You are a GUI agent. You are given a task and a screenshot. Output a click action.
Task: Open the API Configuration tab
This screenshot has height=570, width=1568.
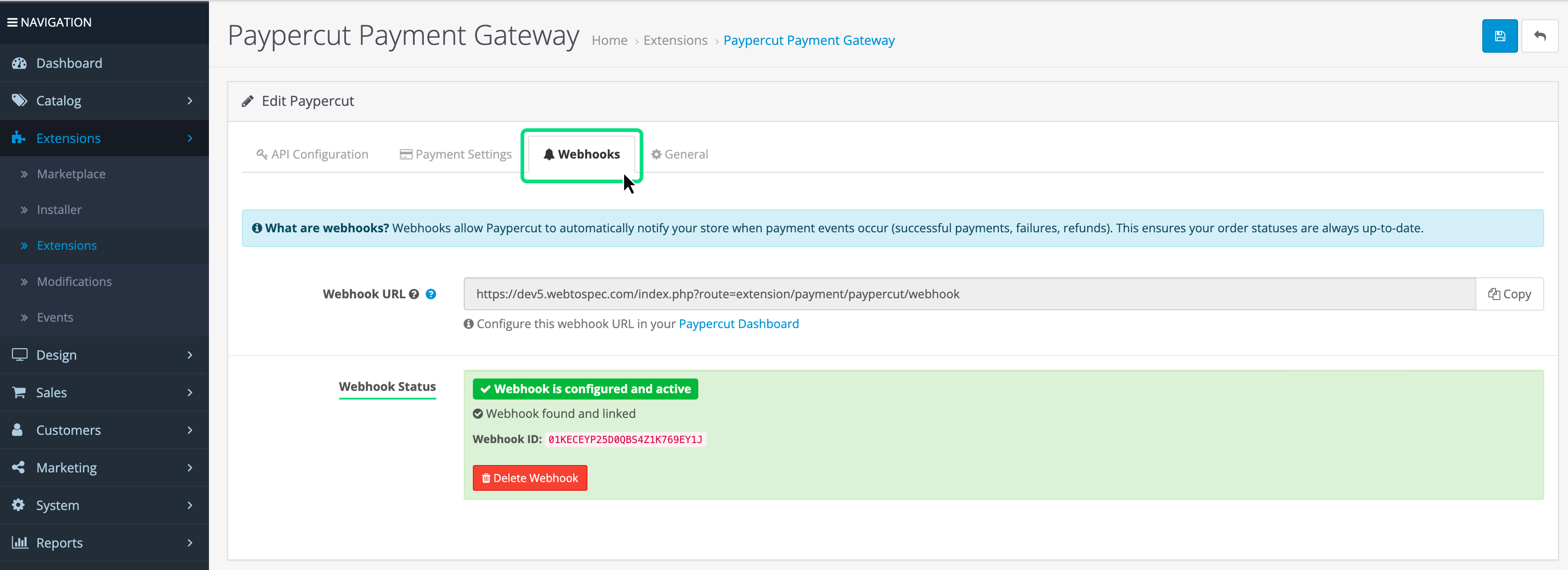coord(312,154)
